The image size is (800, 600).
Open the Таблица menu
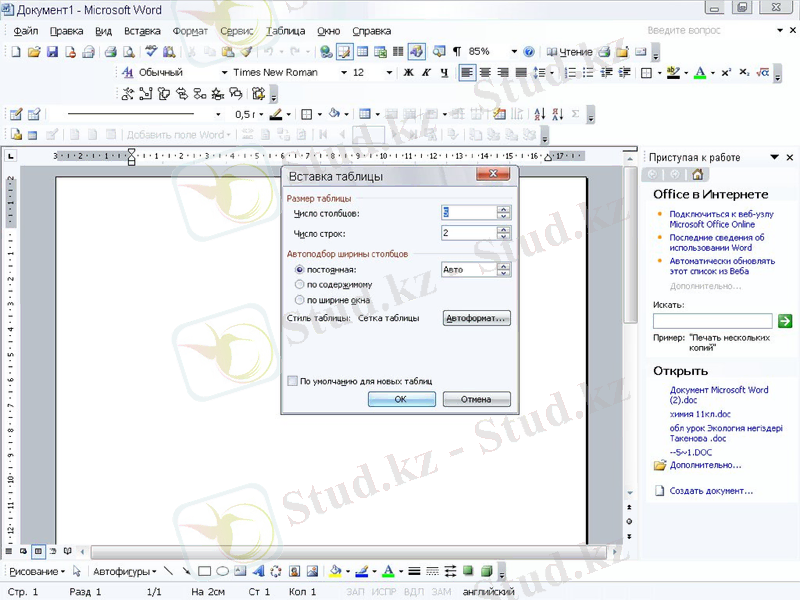click(x=286, y=31)
